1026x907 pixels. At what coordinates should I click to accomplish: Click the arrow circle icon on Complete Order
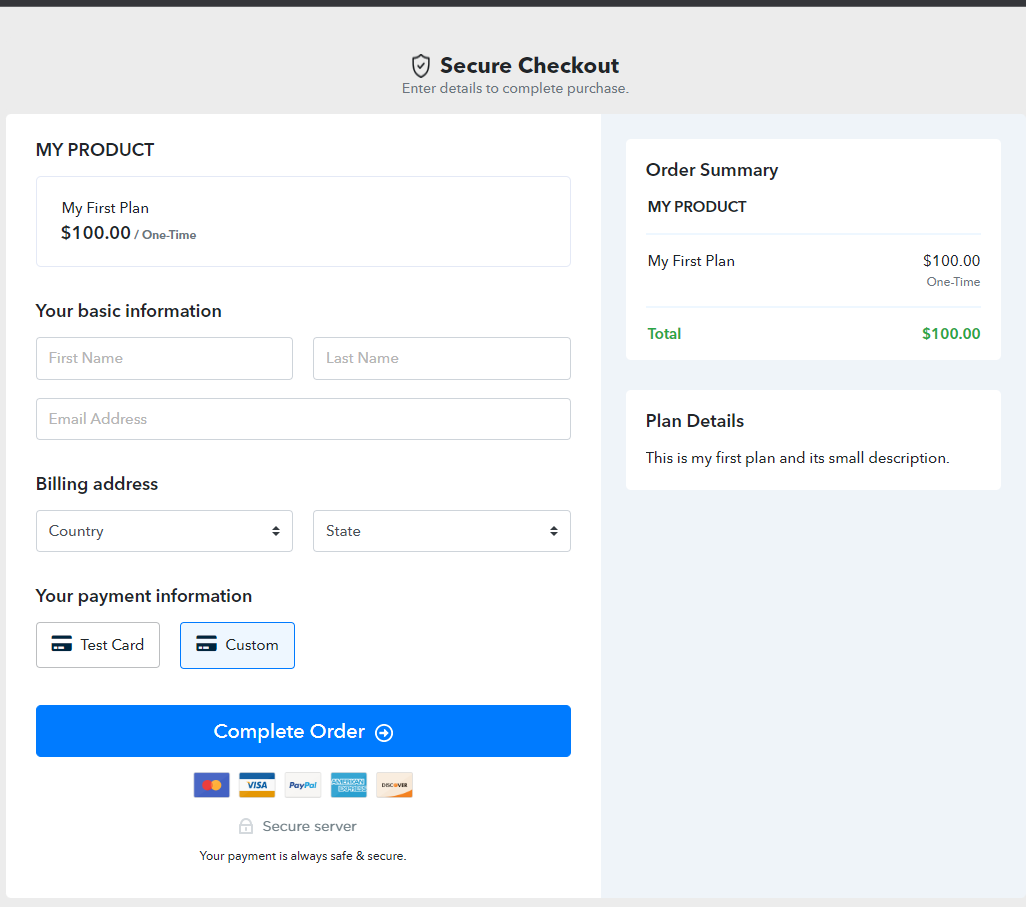[x=384, y=732]
